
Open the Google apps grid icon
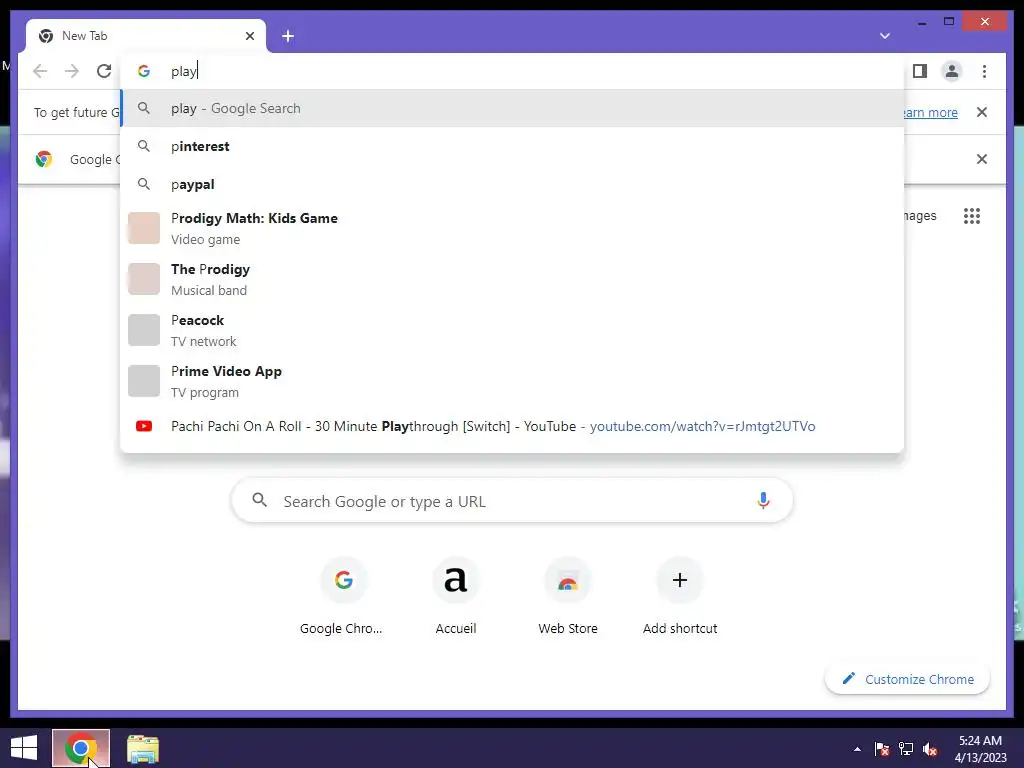pos(972,216)
